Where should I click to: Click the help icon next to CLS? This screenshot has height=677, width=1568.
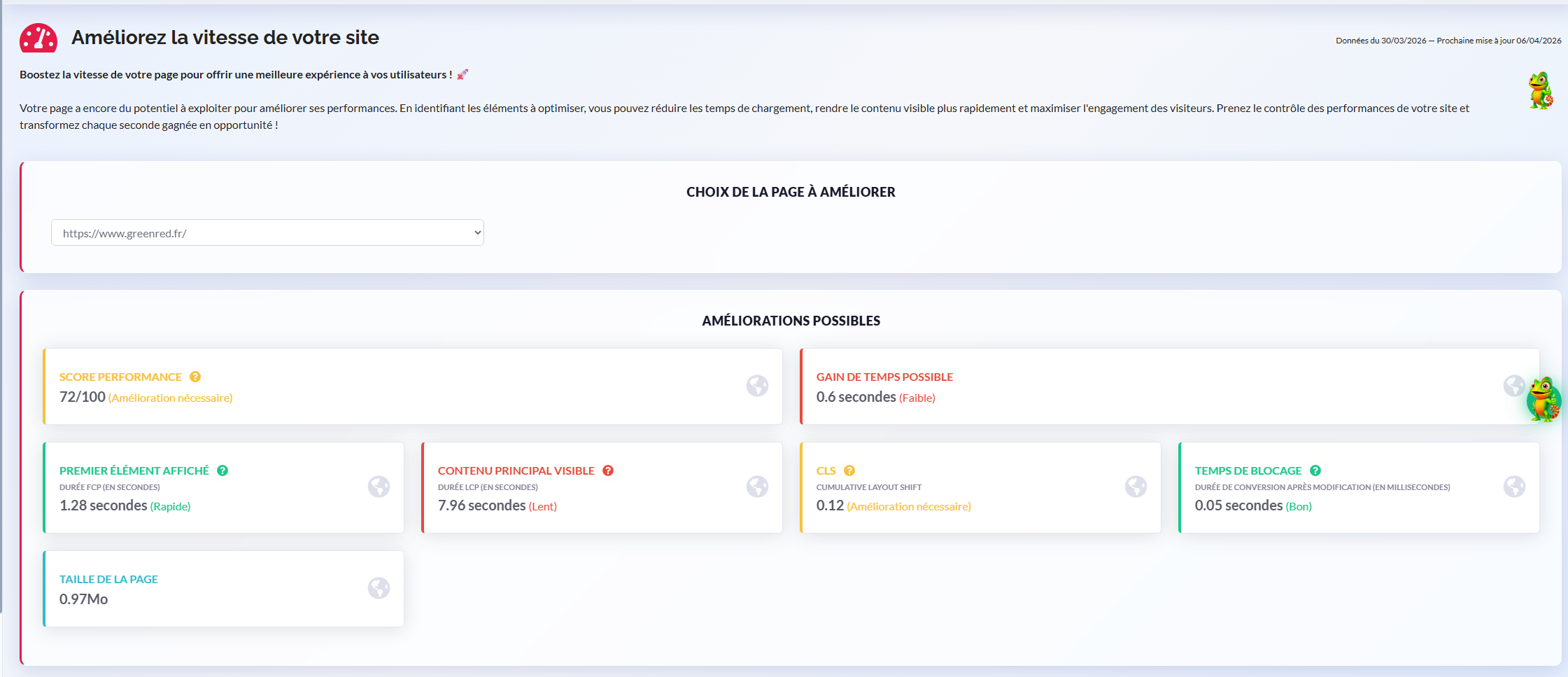pyautogui.click(x=849, y=470)
